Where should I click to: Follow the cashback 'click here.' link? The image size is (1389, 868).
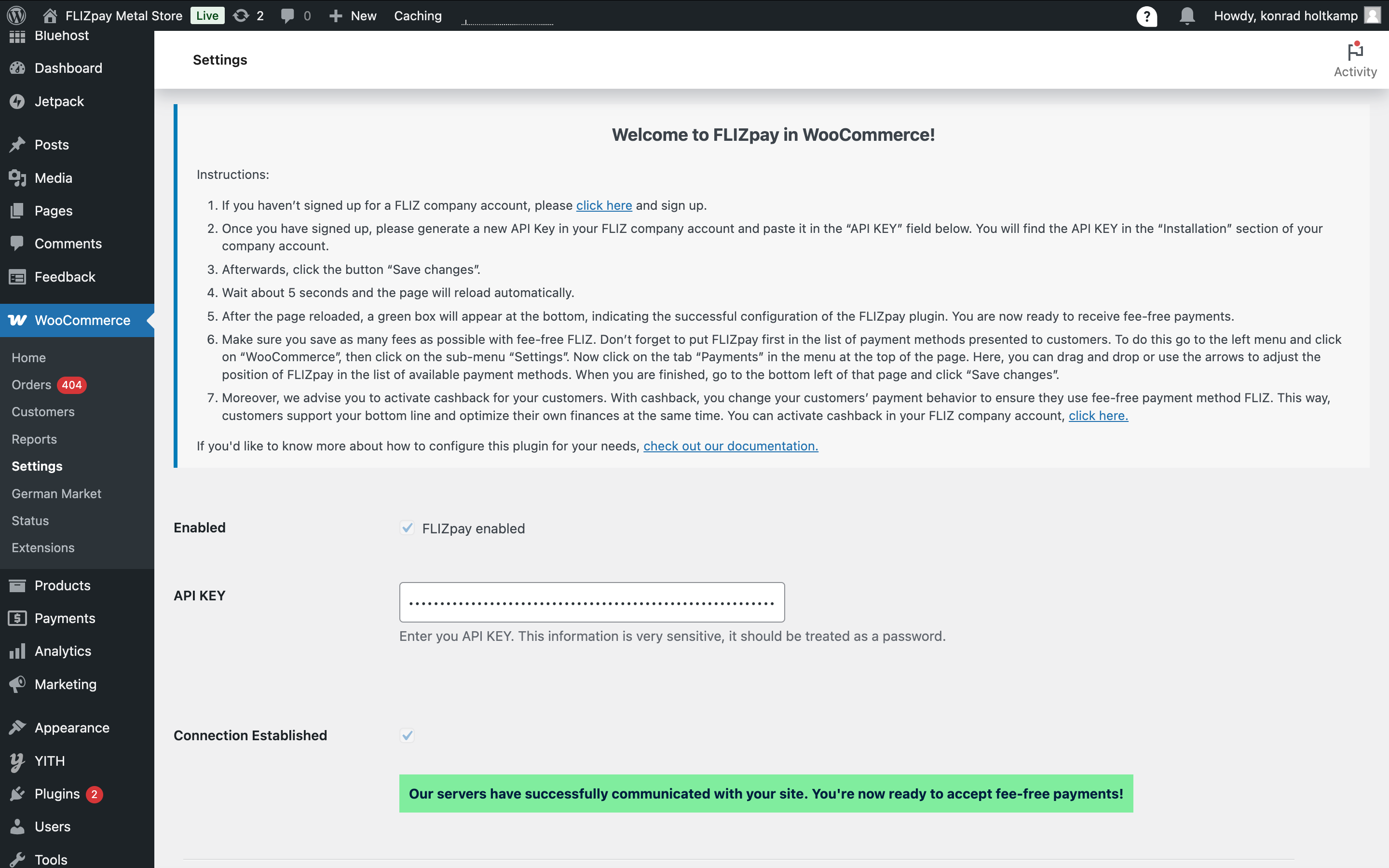(x=1098, y=416)
